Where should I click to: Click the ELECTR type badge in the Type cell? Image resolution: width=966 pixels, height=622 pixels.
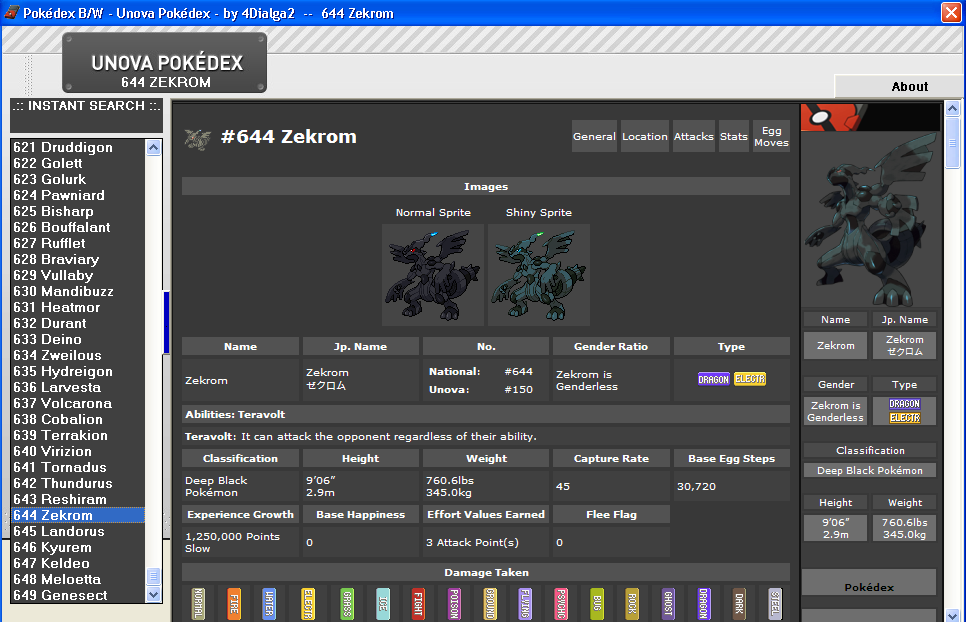click(750, 379)
